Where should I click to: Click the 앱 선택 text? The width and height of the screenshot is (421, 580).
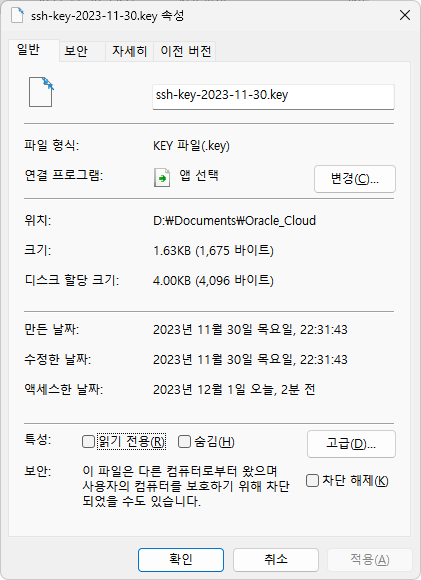click(199, 175)
